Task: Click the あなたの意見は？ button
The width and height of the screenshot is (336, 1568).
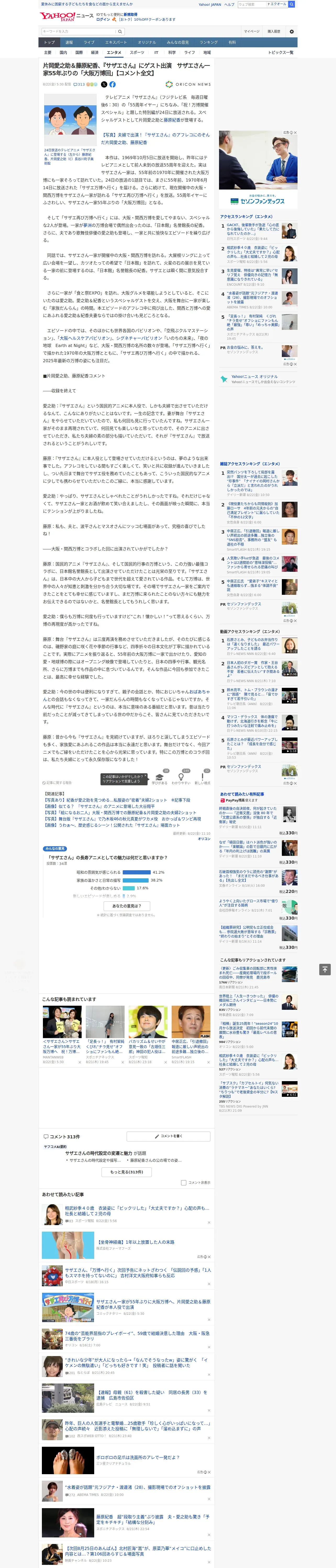Action: tap(127, 906)
